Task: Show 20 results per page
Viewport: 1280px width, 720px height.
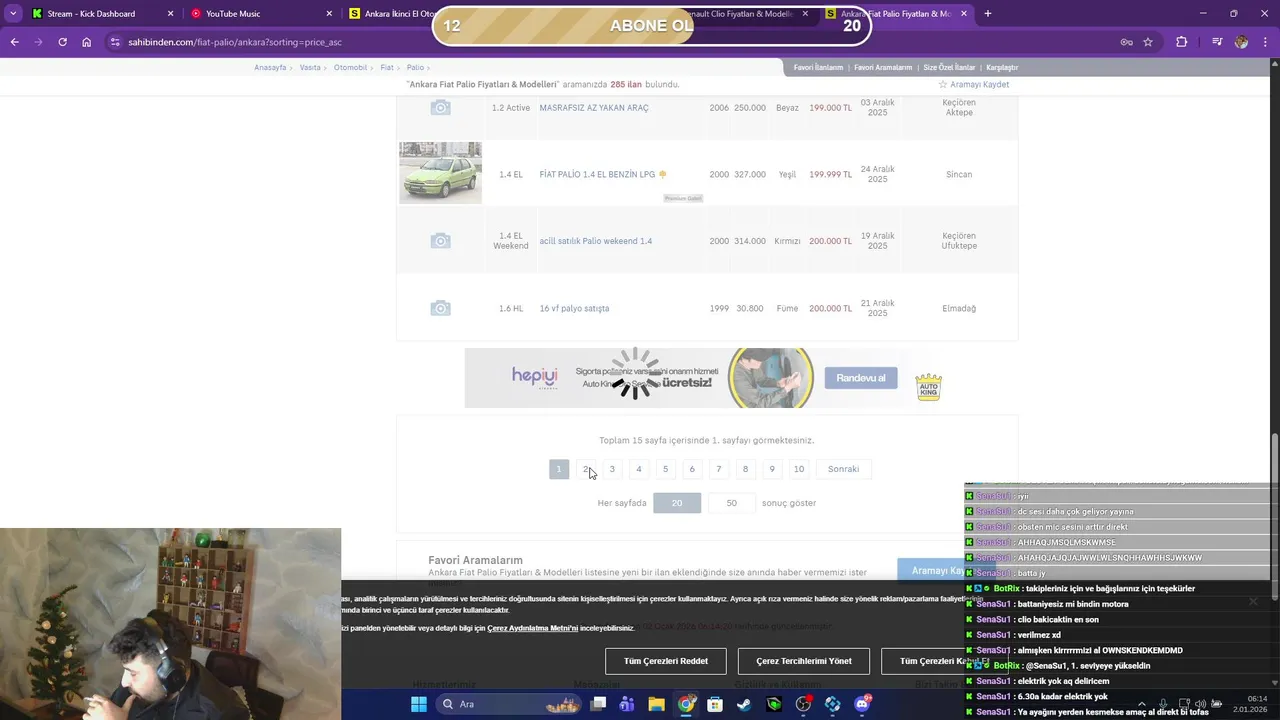Action: (x=677, y=503)
